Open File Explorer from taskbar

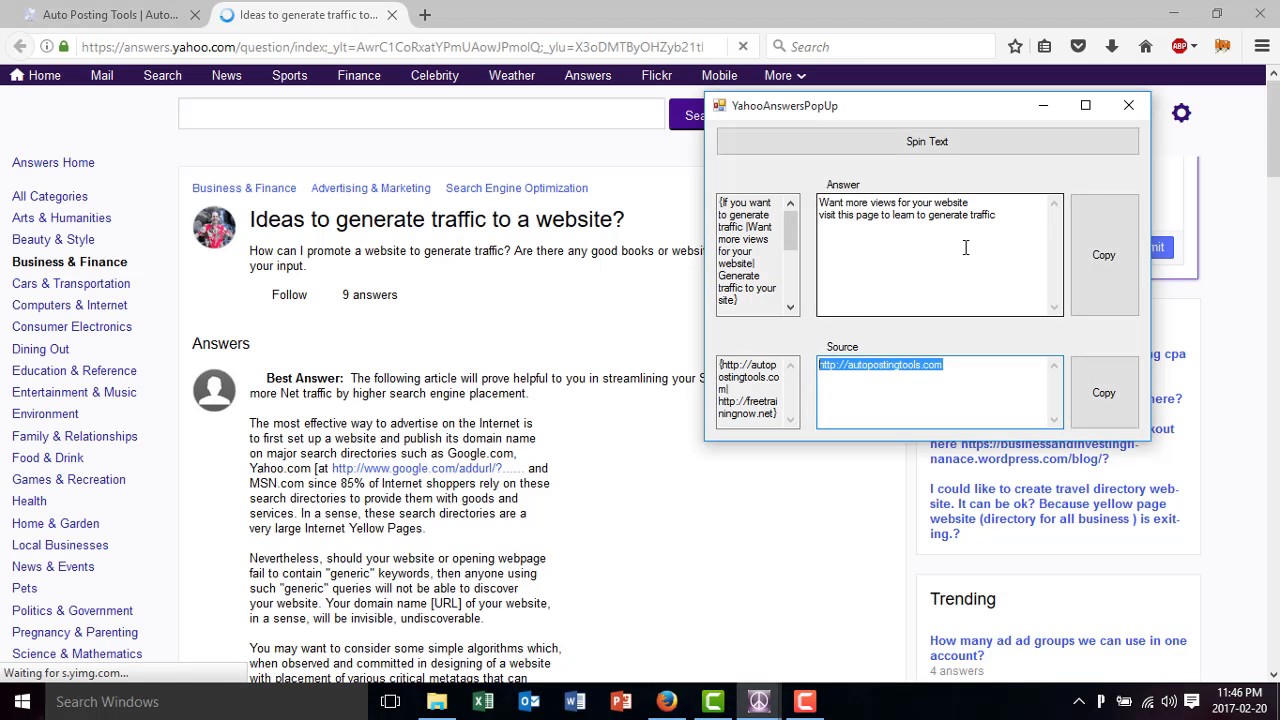click(x=437, y=701)
